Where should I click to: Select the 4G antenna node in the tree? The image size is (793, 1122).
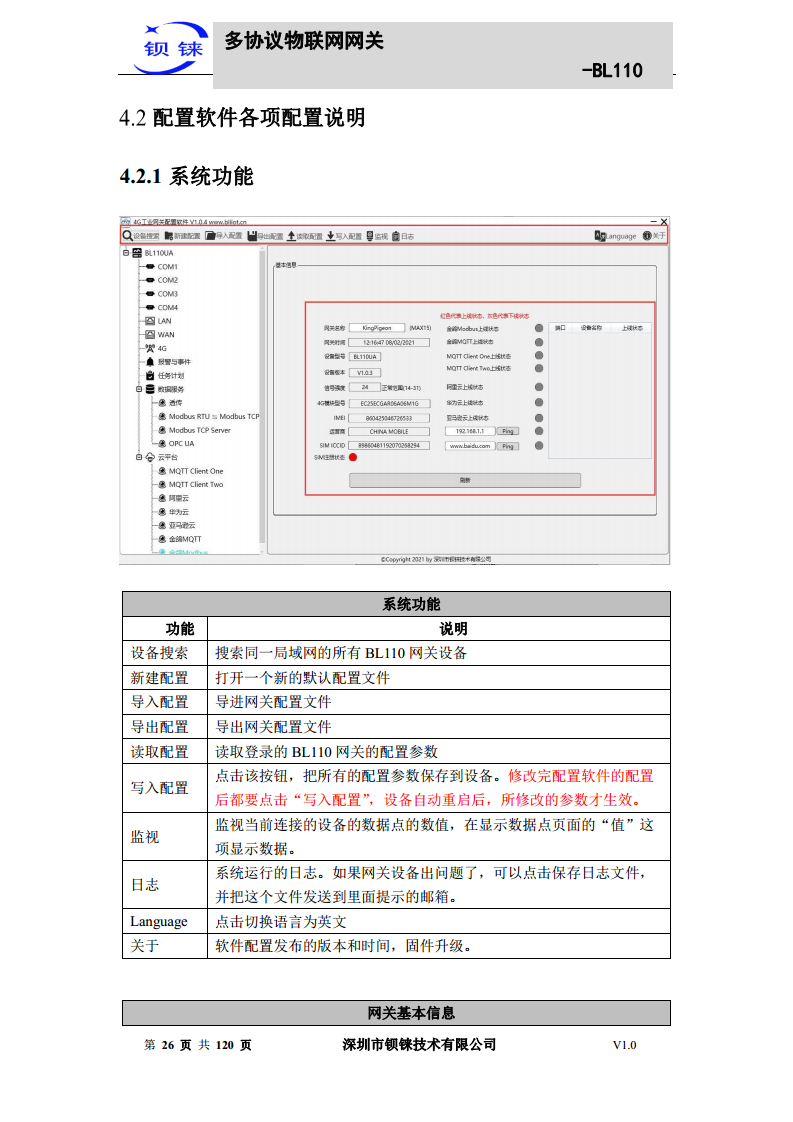point(156,348)
